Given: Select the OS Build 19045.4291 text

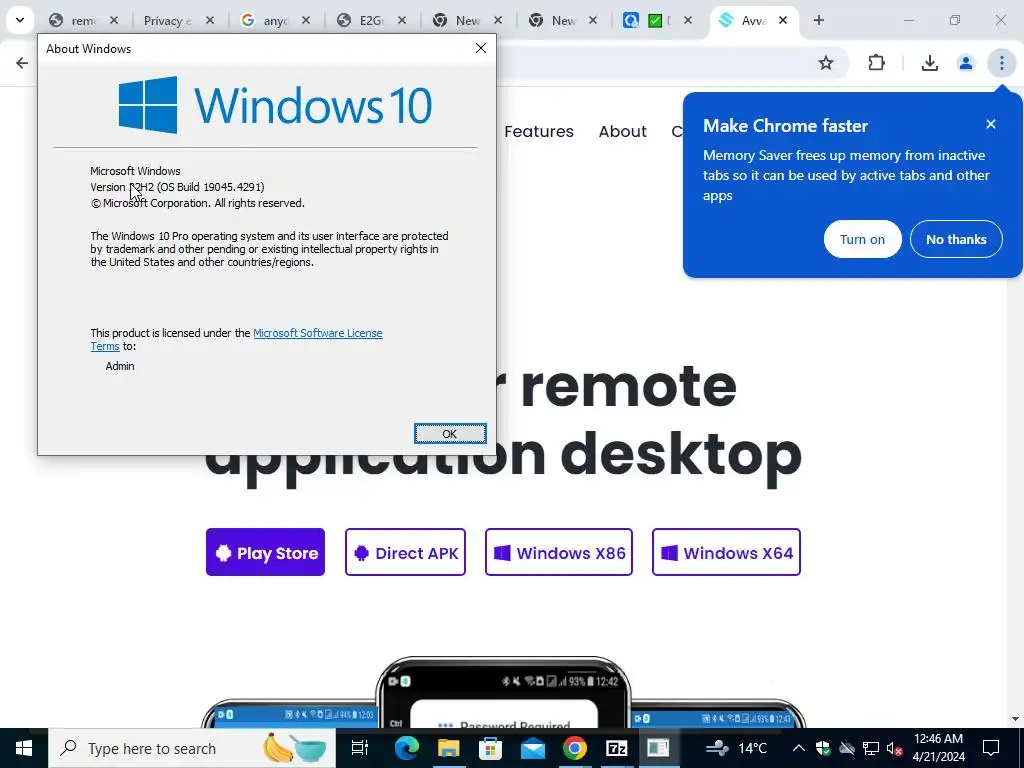Looking at the screenshot, I should (x=212, y=187).
